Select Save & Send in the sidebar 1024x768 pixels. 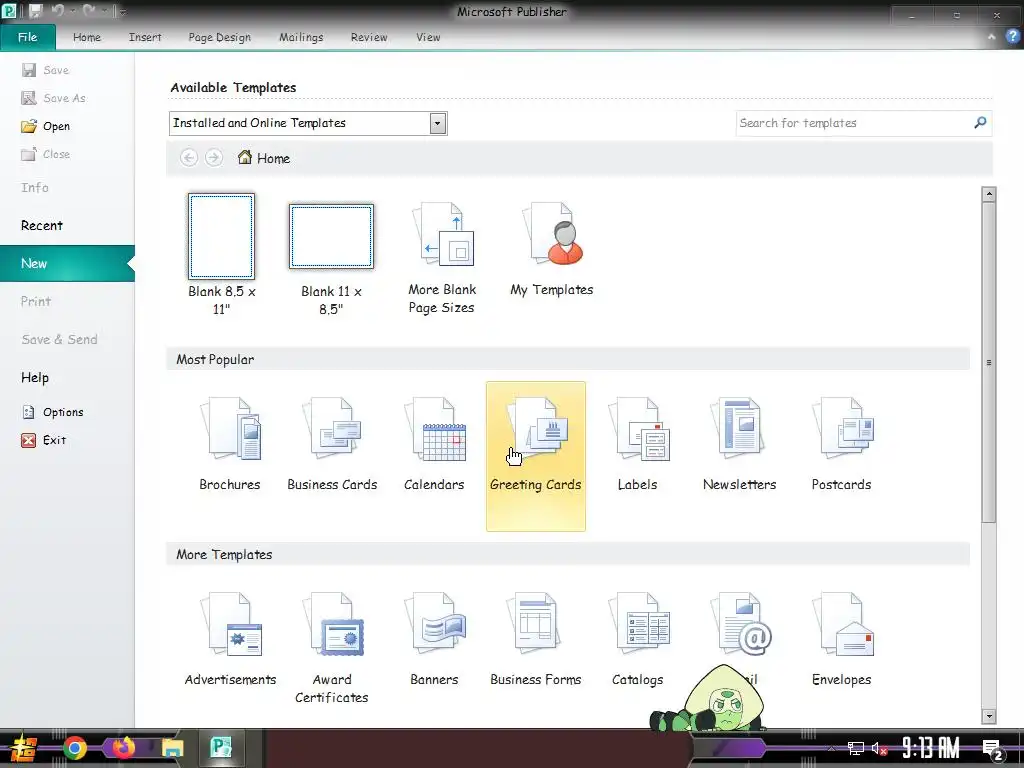click(59, 339)
